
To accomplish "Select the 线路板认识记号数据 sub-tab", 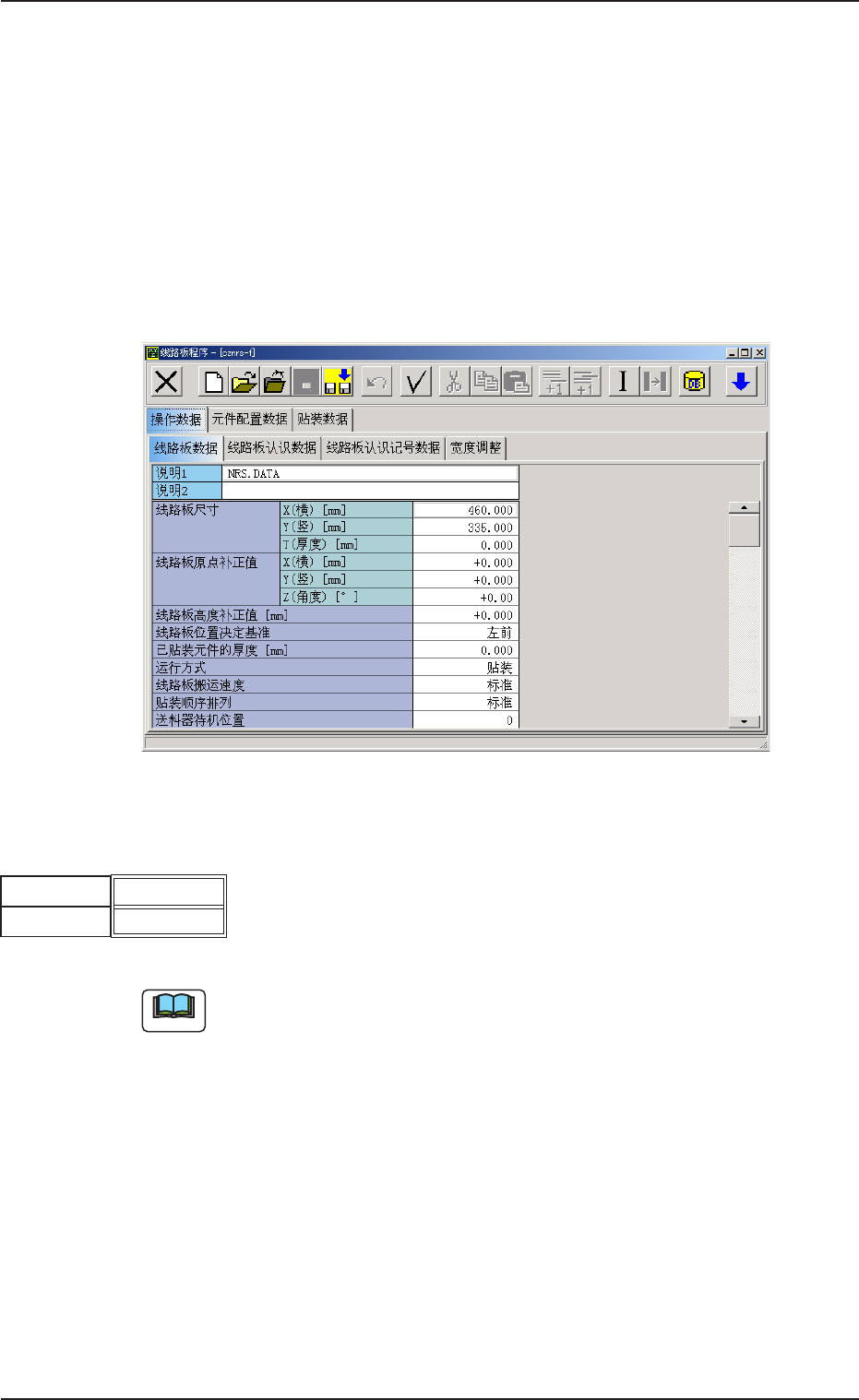I will click(383, 448).
